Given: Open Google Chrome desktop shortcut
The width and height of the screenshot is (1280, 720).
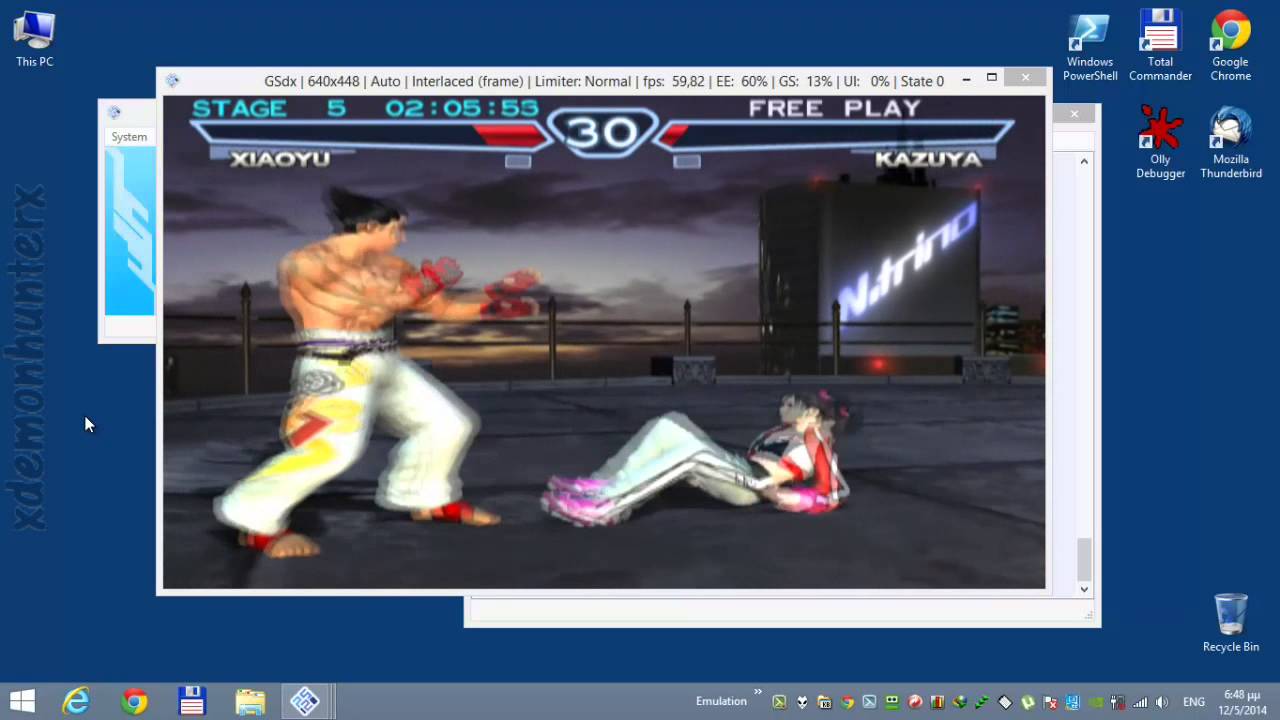Looking at the screenshot, I should point(1231,46).
